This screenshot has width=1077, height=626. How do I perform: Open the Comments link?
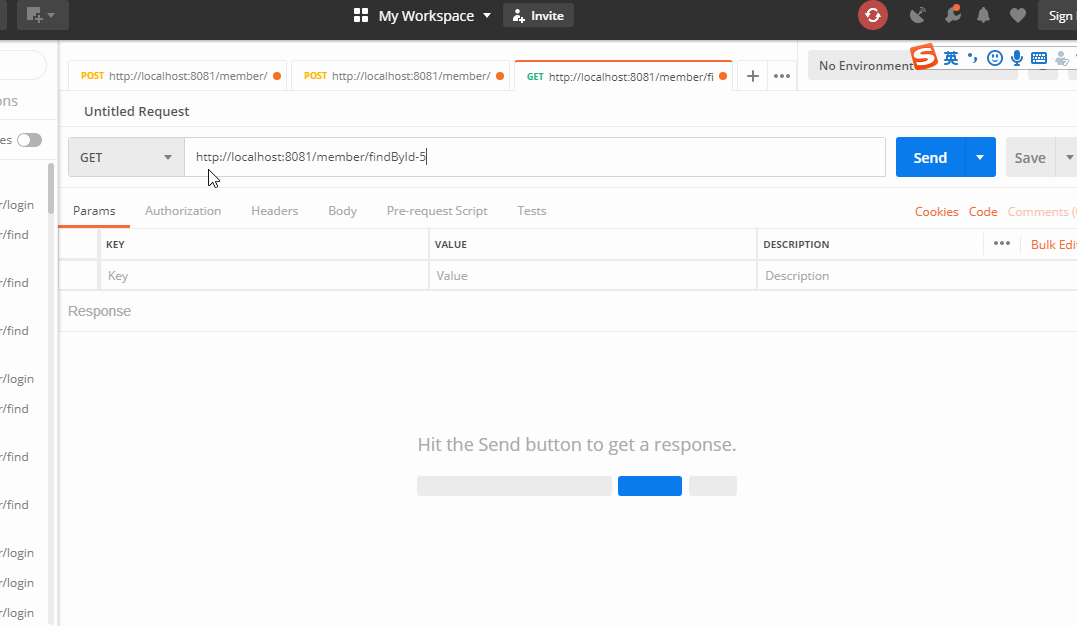(1041, 212)
